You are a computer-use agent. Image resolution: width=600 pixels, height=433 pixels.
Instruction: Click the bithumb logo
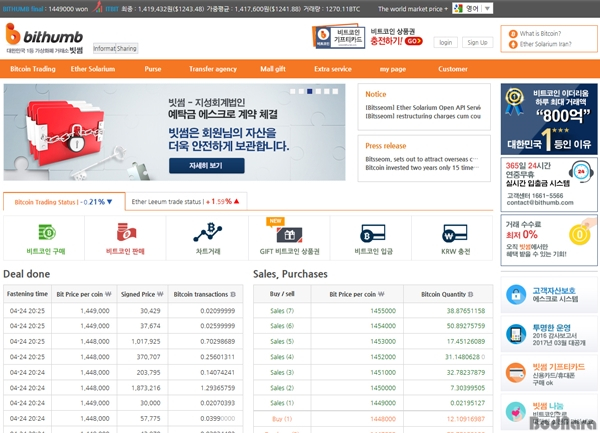pyautogui.click(x=44, y=38)
